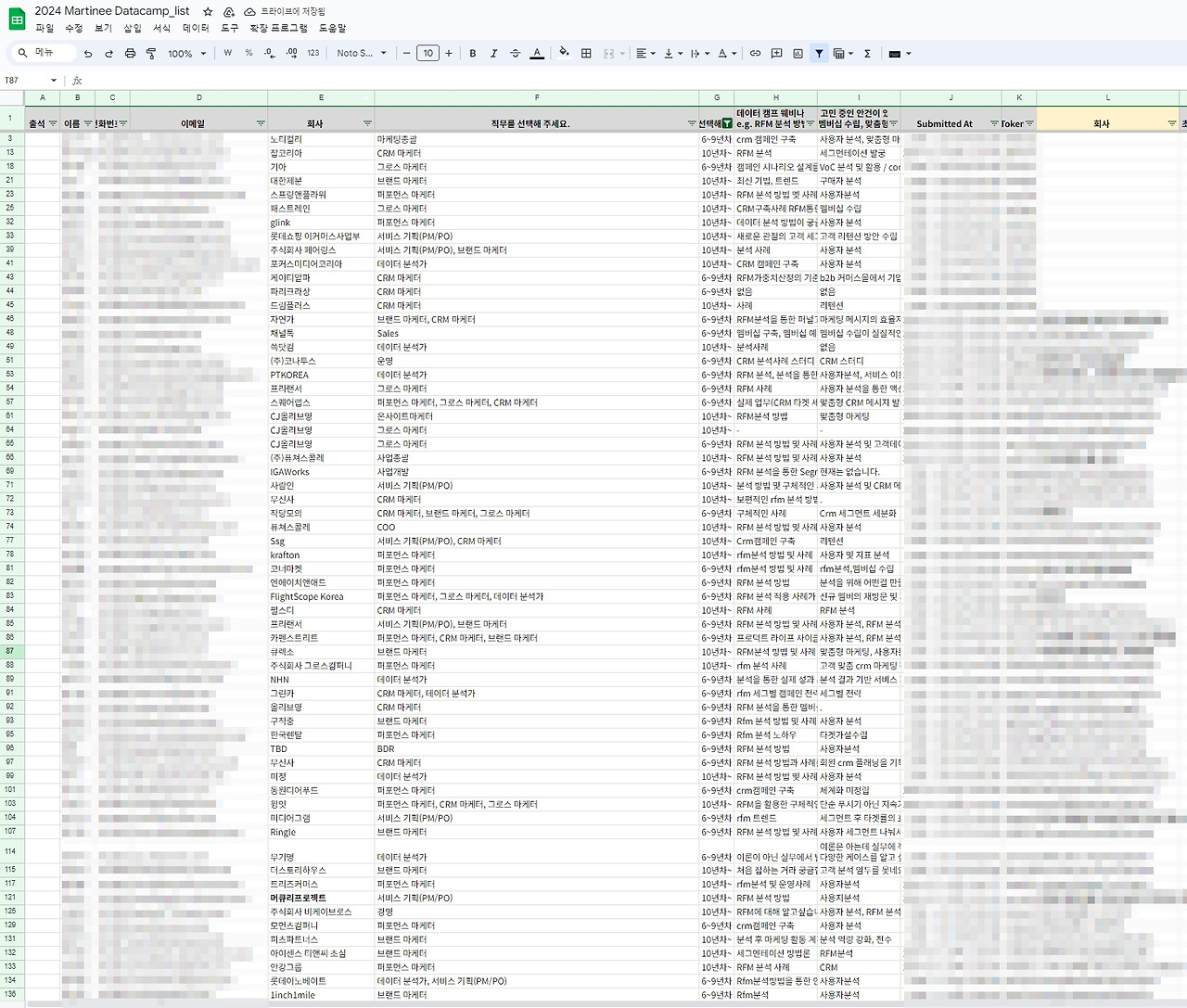Viewport: 1187px width, 1008px height.
Task: Click the document title 2024 Martinee Datacamp_list
Action: tap(112, 11)
